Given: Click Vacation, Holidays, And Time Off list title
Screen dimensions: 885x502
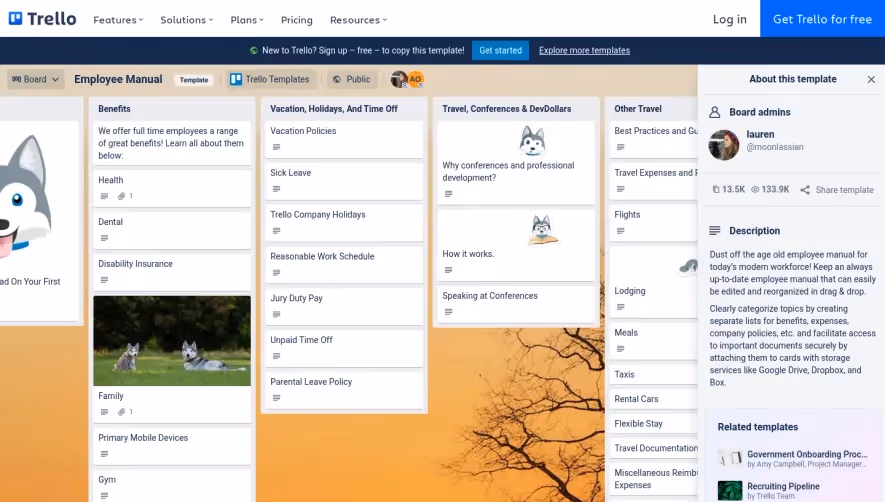Looking at the screenshot, I should [x=334, y=108].
